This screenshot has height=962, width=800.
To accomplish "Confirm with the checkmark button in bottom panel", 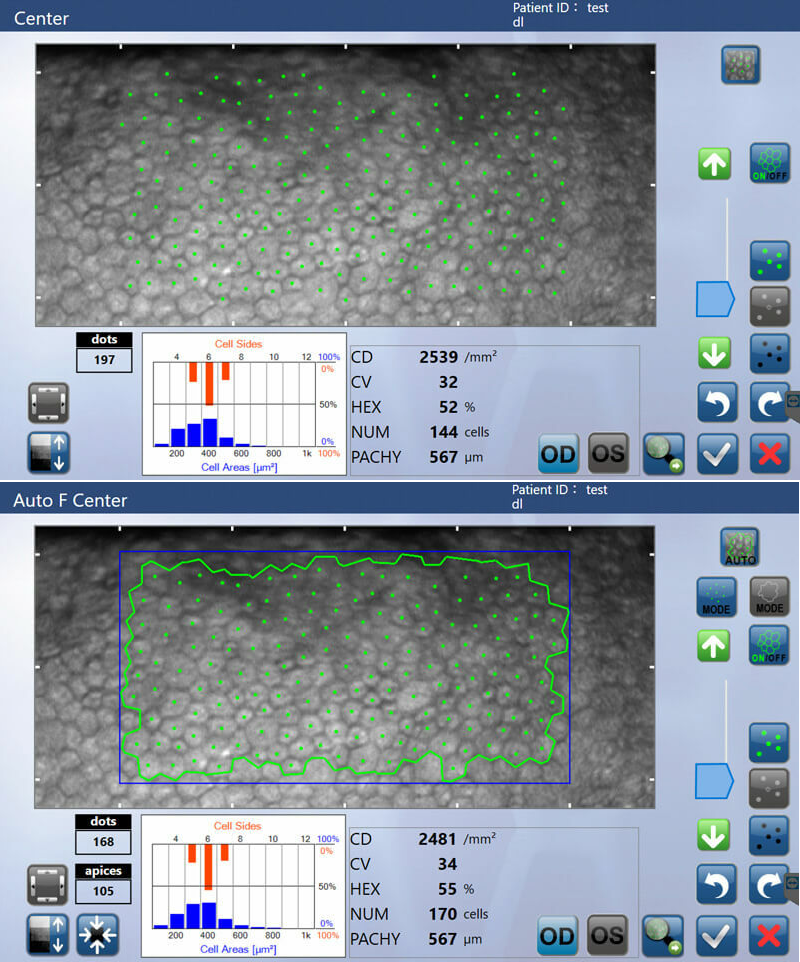I will point(717,936).
